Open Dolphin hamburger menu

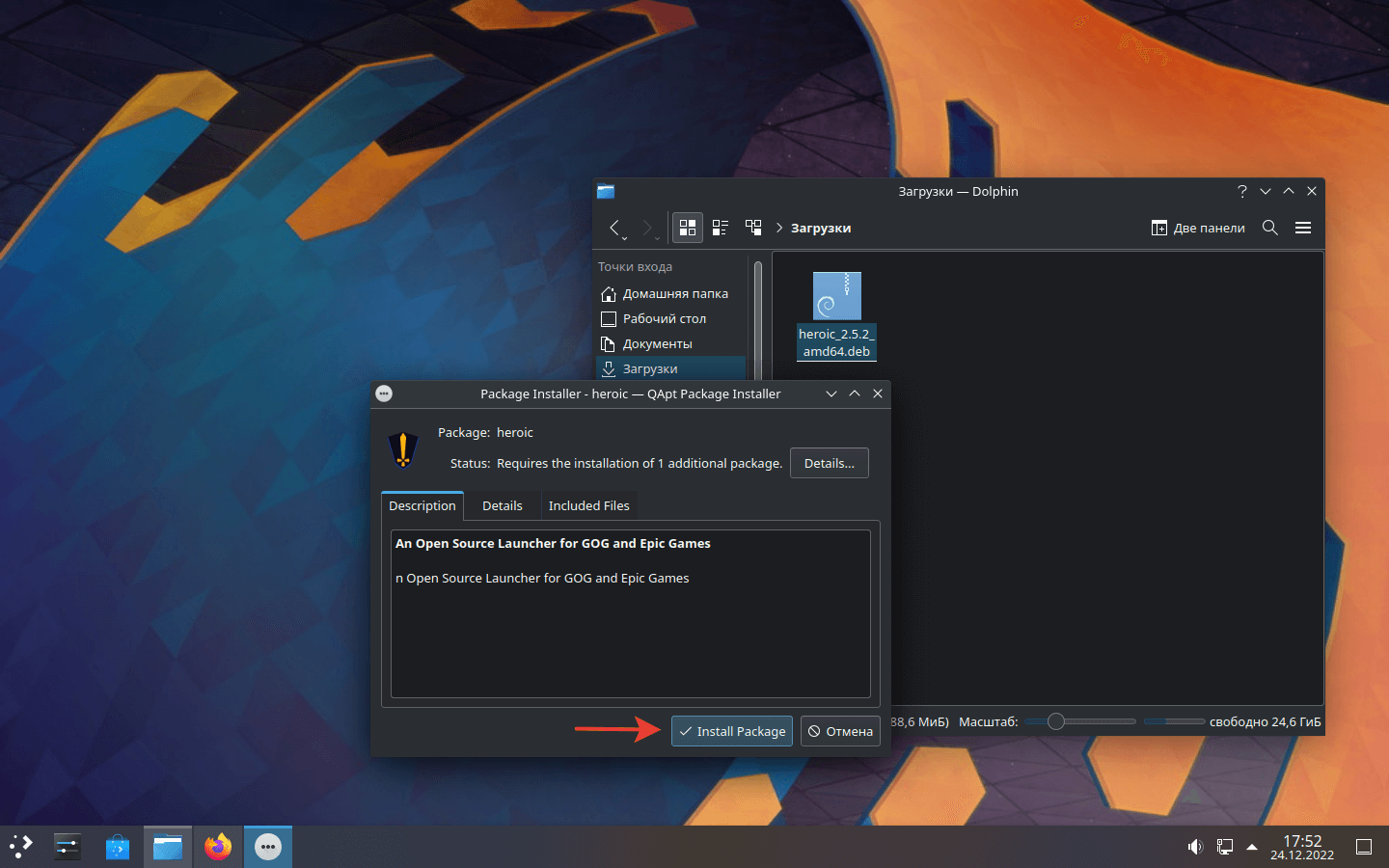tap(1303, 228)
